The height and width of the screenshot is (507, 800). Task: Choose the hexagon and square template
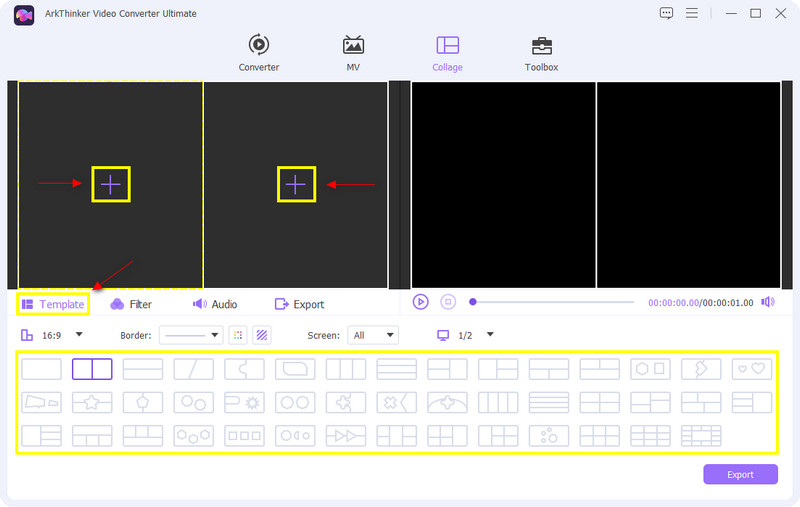pos(651,369)
